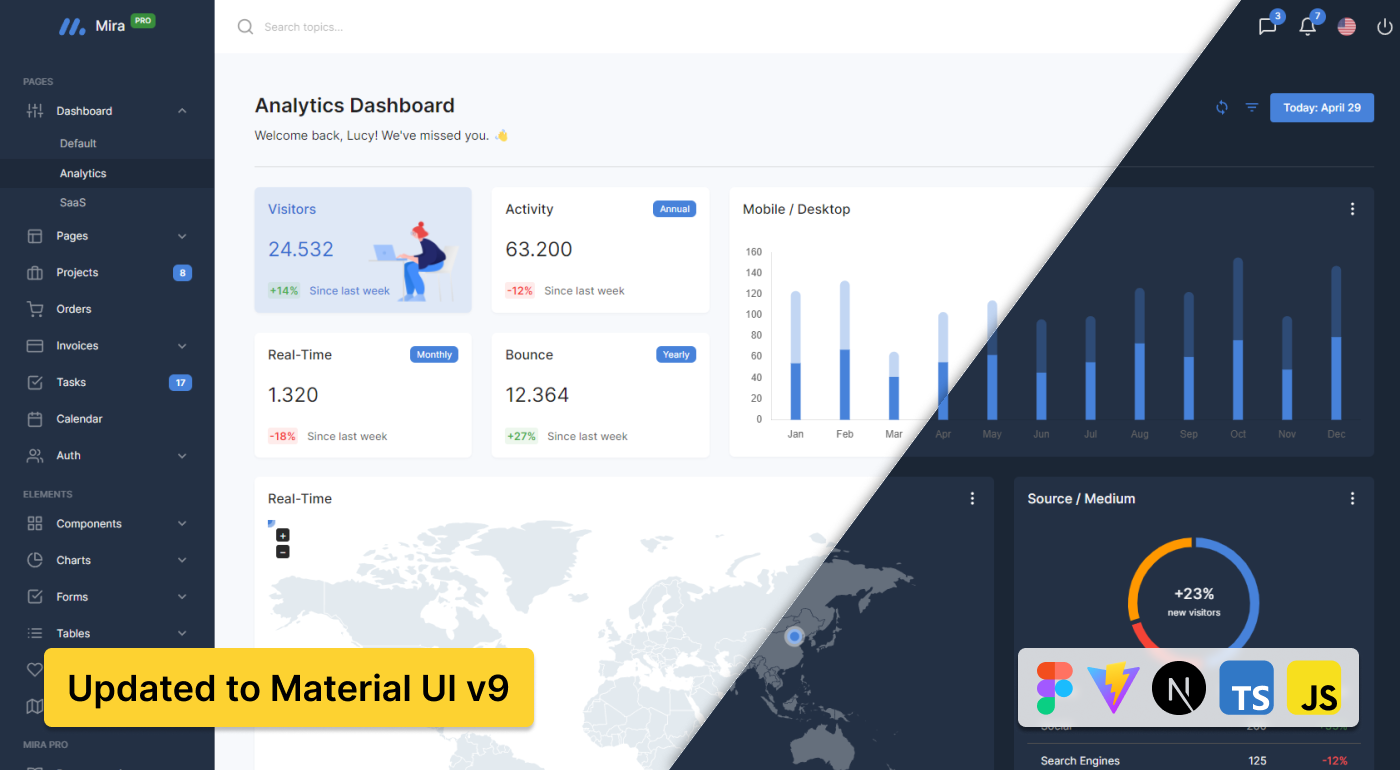Viewport: 1400px width, 770px height.
Task: Click the Annual badge on Activity card
Action: pyautogui.click(x=675, y=209)
